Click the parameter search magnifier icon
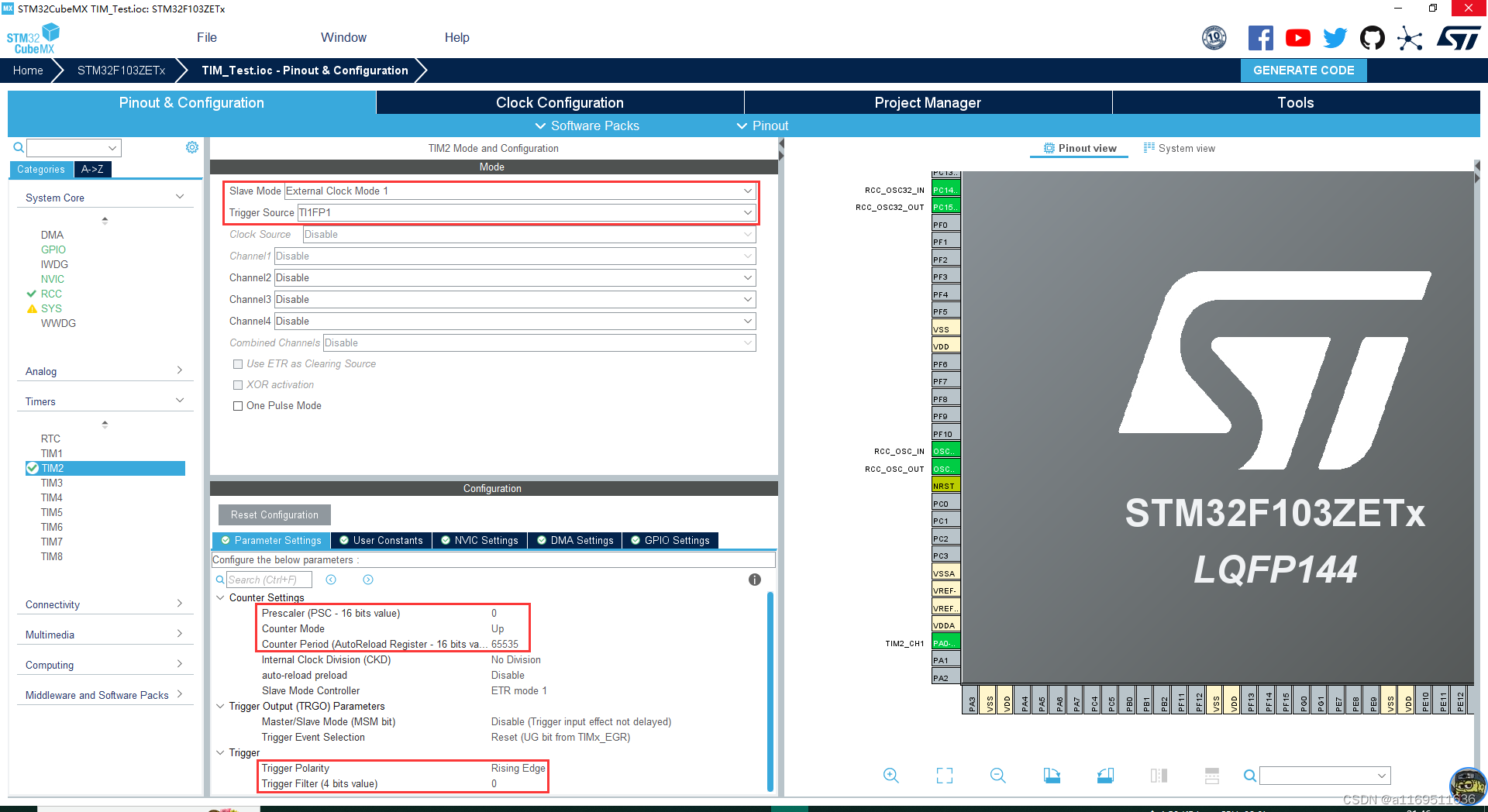This screenshot has width=1488, height=812. click(220, 580)
